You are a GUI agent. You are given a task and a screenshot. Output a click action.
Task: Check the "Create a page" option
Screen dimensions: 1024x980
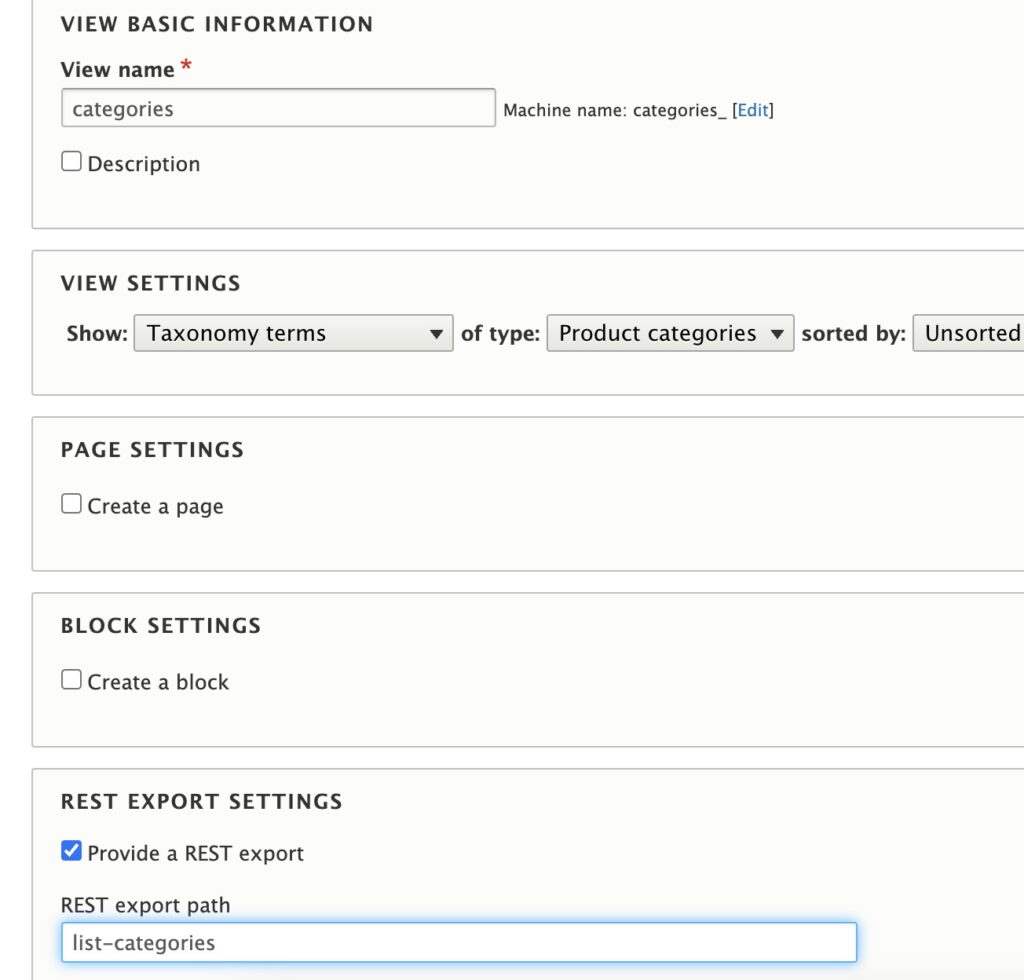pyautogui.click(x=71, y=503)
